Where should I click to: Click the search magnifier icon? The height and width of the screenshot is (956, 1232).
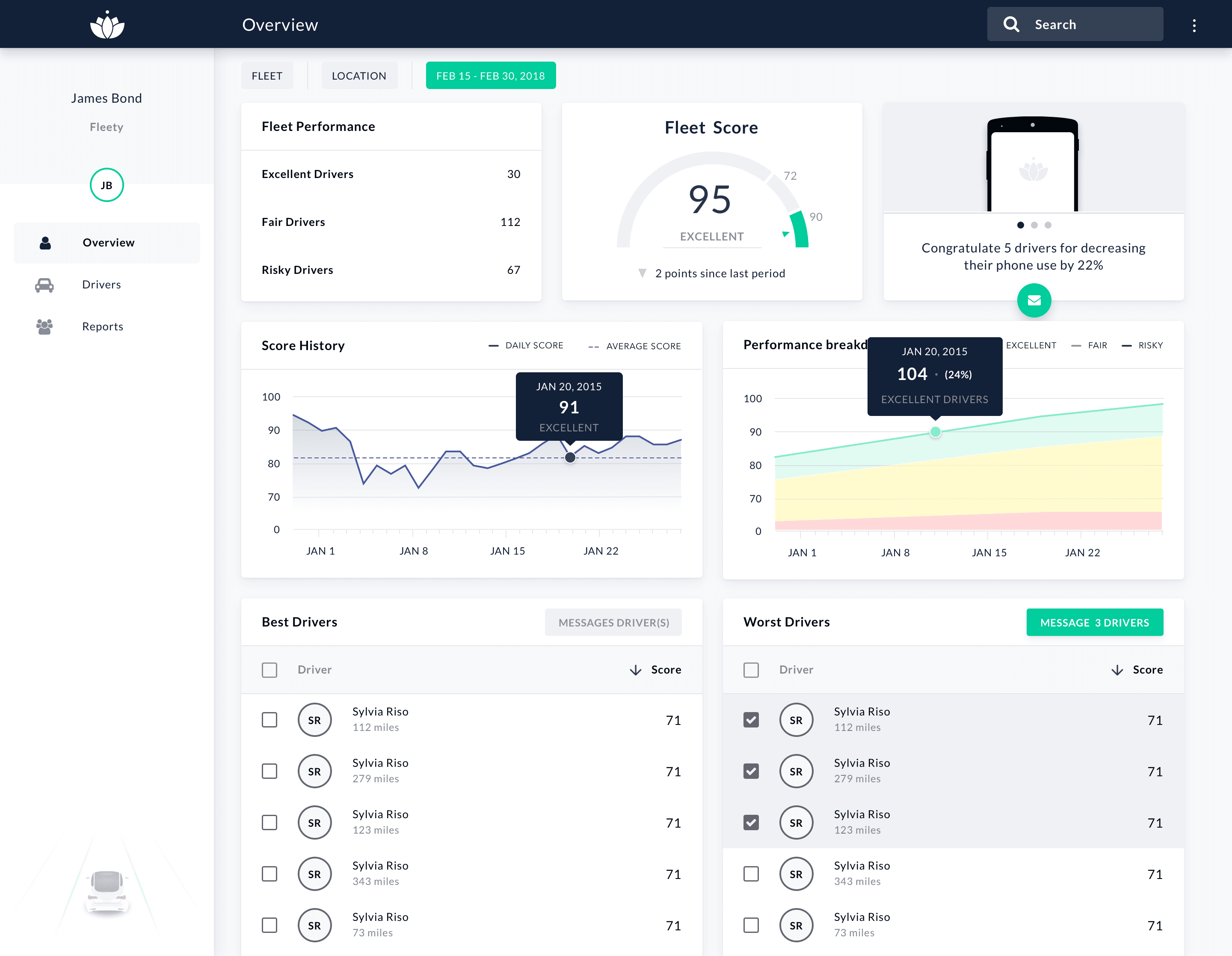[x=1011, y=24]
